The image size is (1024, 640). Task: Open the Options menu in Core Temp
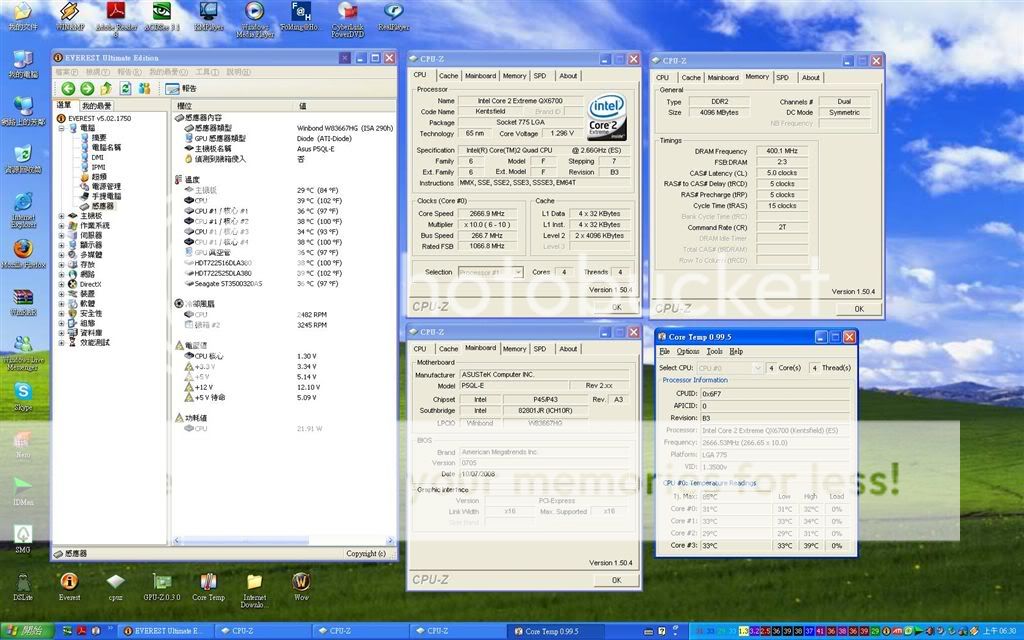pyautogui.click(x=688, y=352)
